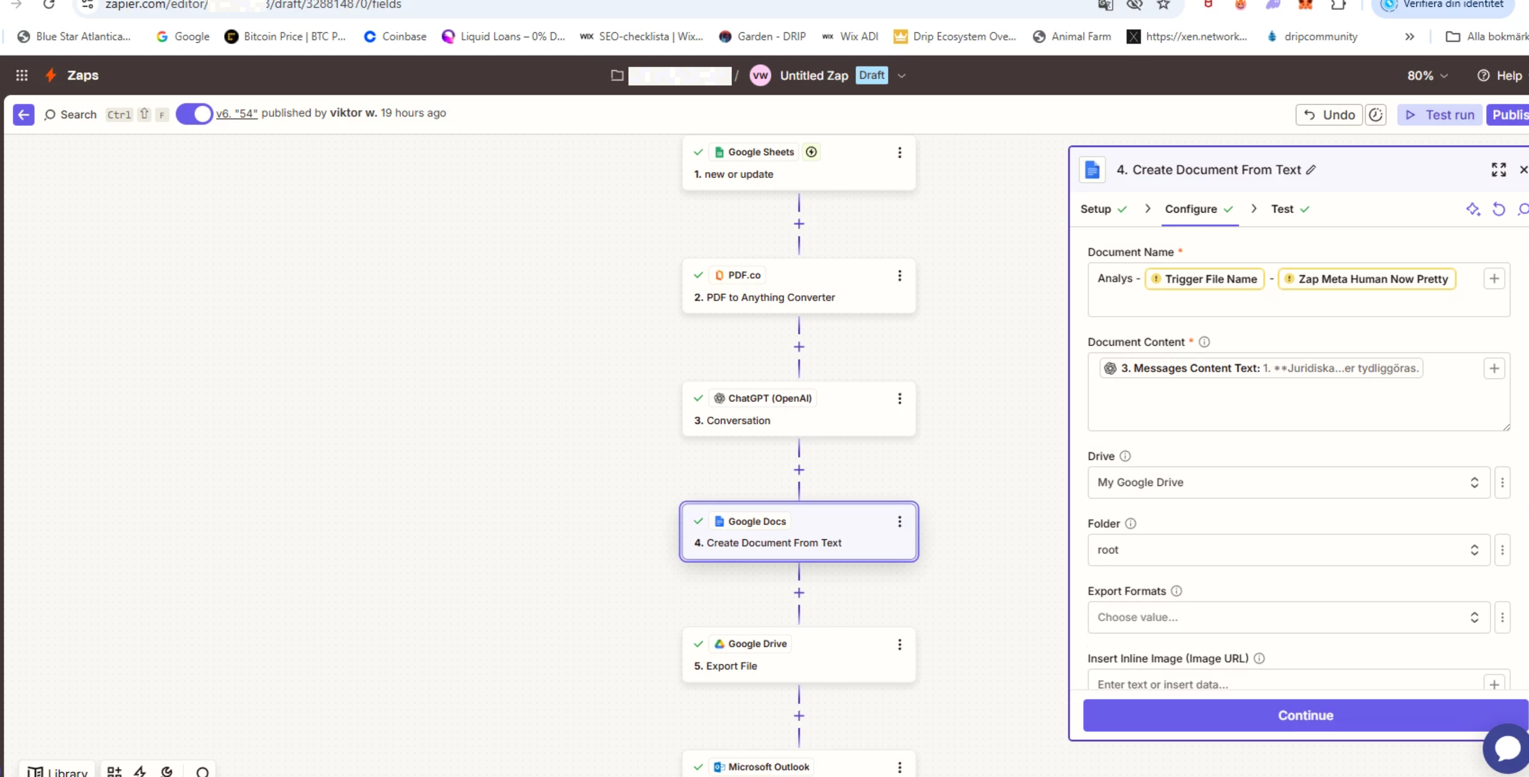The width and height of the screenshot is (1529, 777).
Task: Click the Test run button
Action: (1440, 115)
